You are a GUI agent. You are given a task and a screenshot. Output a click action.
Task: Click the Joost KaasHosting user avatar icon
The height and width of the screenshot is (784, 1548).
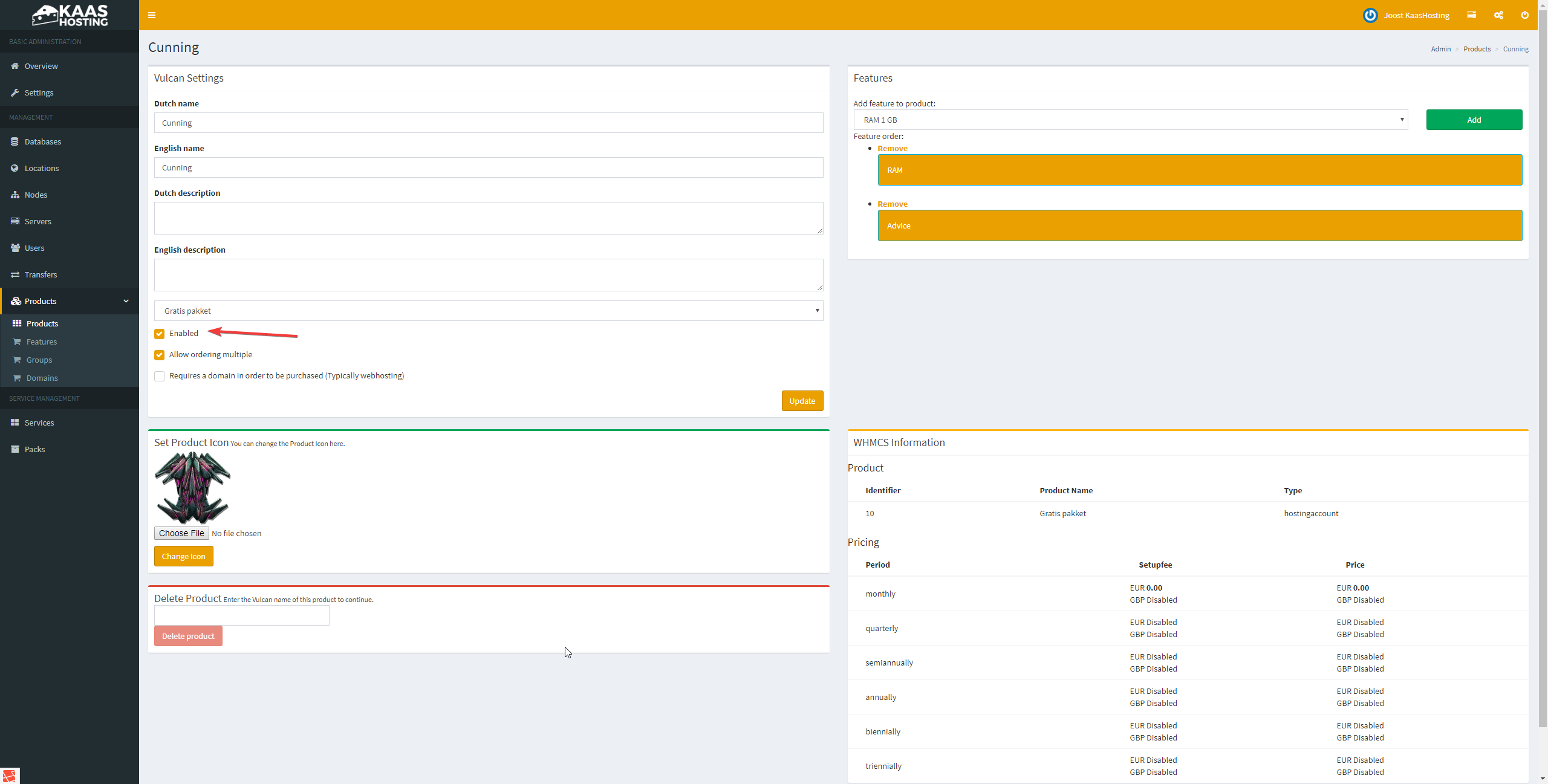(1370, 15)
